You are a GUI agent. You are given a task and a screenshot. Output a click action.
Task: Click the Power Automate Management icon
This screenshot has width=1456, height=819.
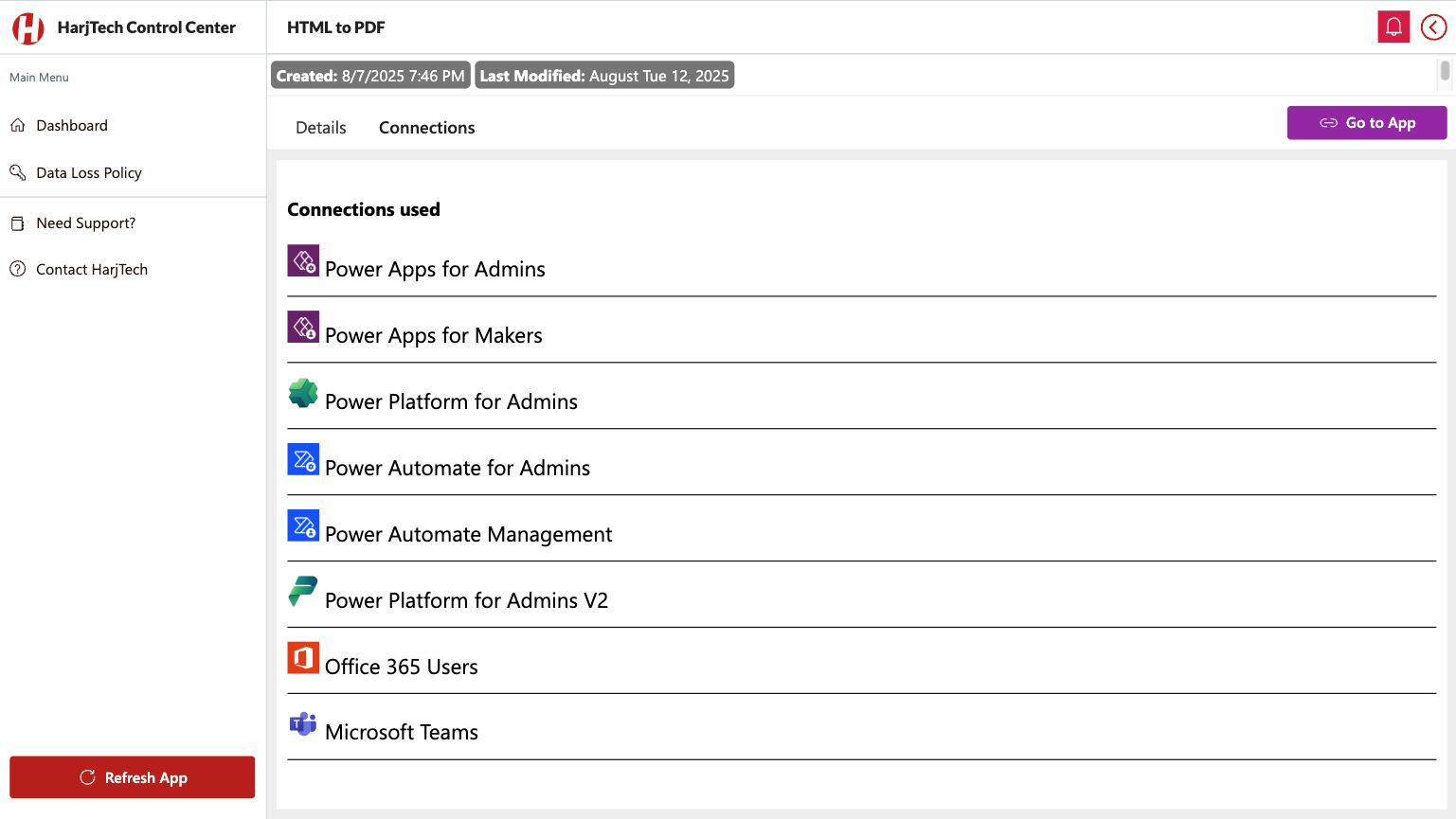point(303,525)
